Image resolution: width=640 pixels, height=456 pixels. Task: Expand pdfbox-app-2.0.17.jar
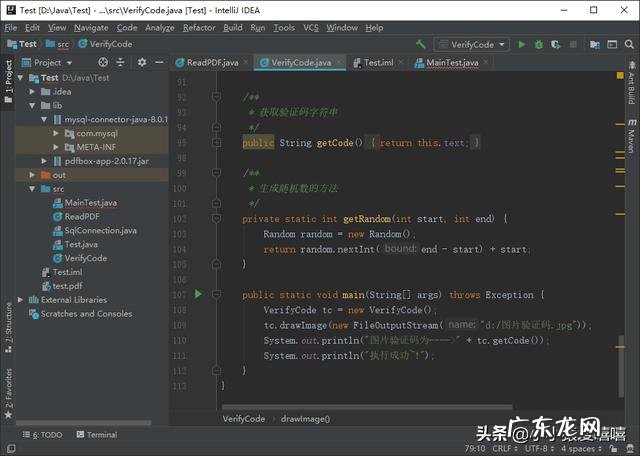(x=44, y=161)
